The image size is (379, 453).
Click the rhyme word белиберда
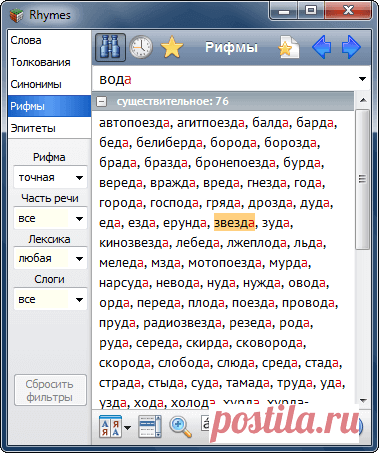pyautogui.click(x=169, y=143)
